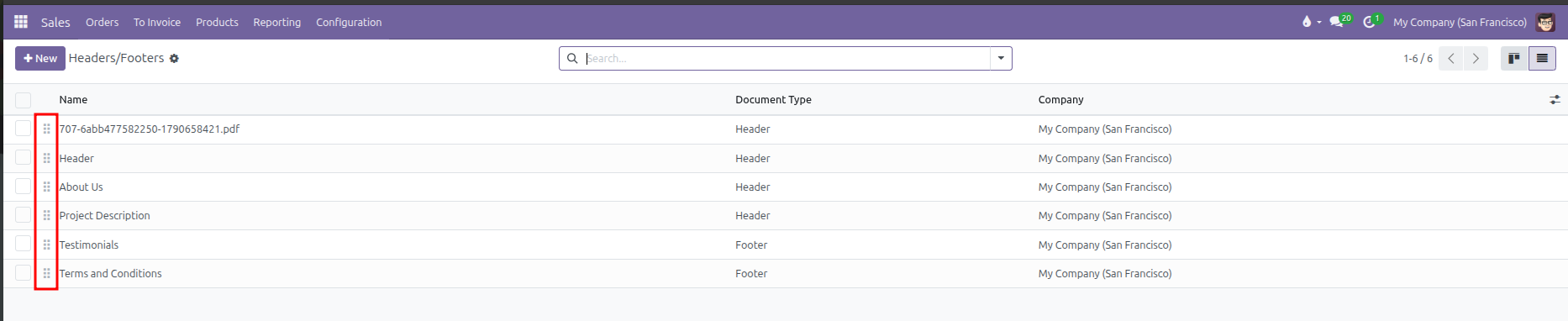Image resolution: width=1568 pixels, height=321 pixels.
Task: Click the gear icon beside Headers/Footers
Action: pos(174,59)
